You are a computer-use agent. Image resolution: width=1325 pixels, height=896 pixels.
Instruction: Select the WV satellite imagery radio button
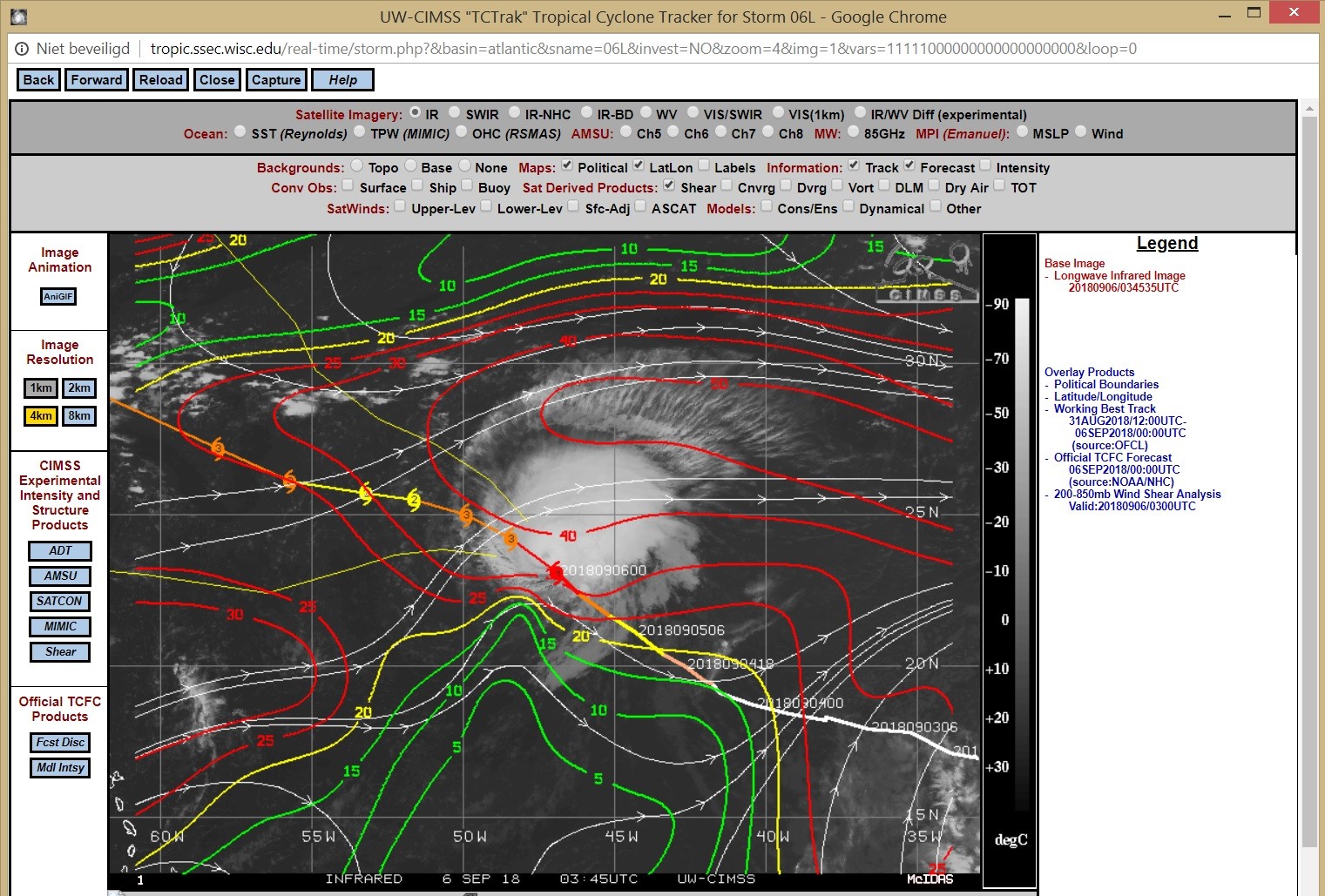tap(646, 113)
